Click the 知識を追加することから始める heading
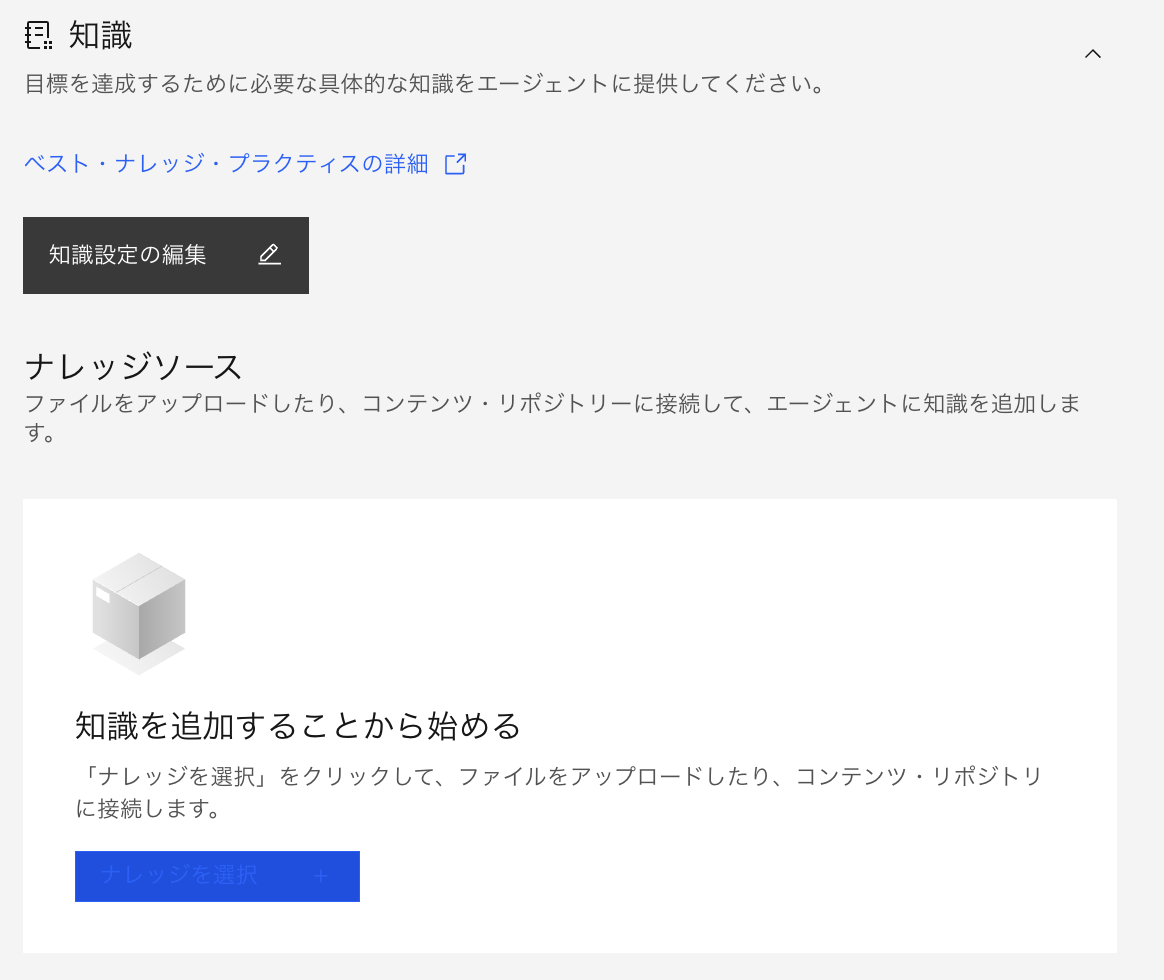 click(x=298, y=725)
